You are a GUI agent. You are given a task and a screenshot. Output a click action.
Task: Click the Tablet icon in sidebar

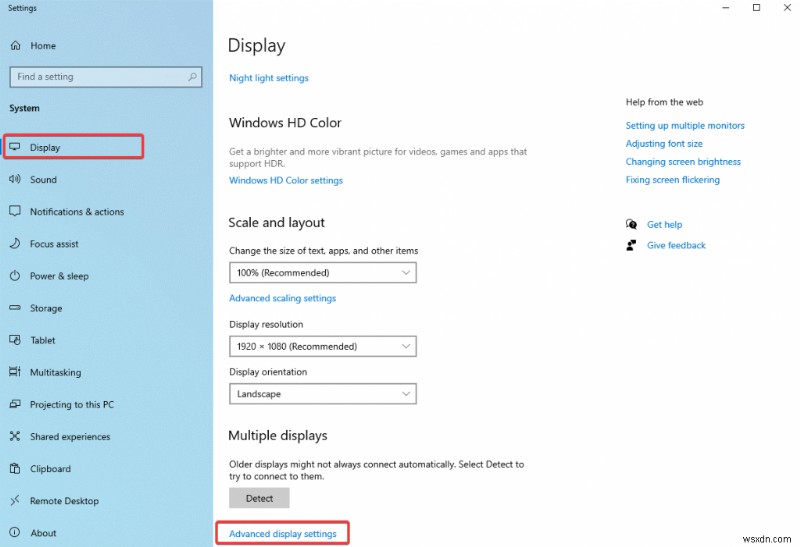15,340
